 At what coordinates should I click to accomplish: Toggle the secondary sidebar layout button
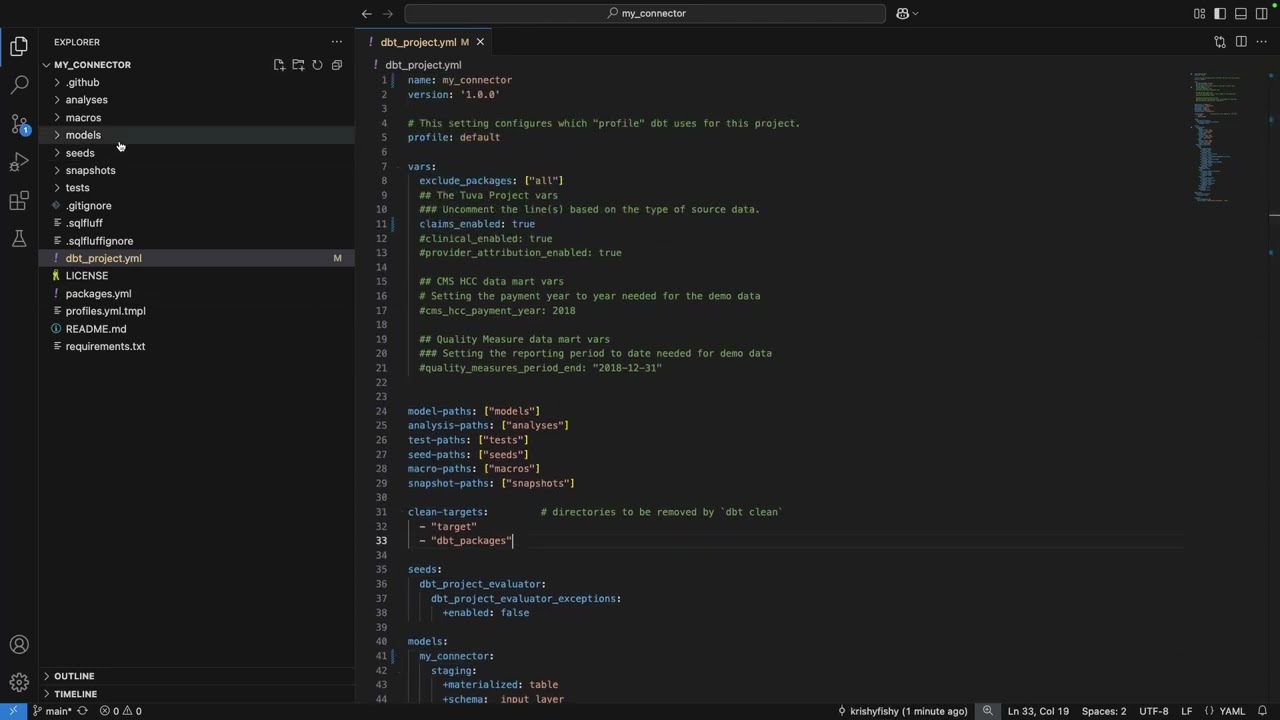(x=1262, y=13)
